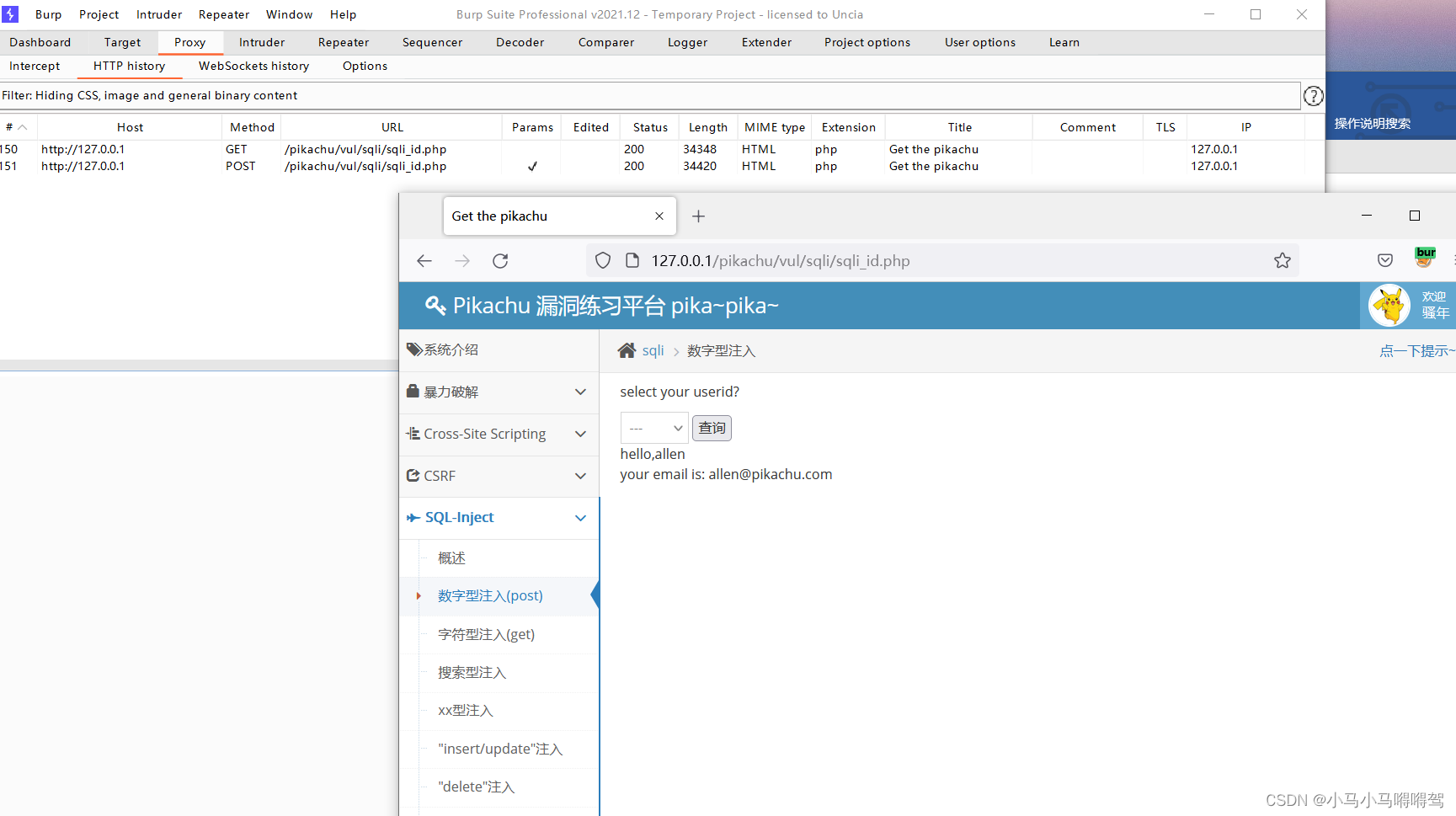
Task: Reload the pikachu page
Action: [500, 261]
